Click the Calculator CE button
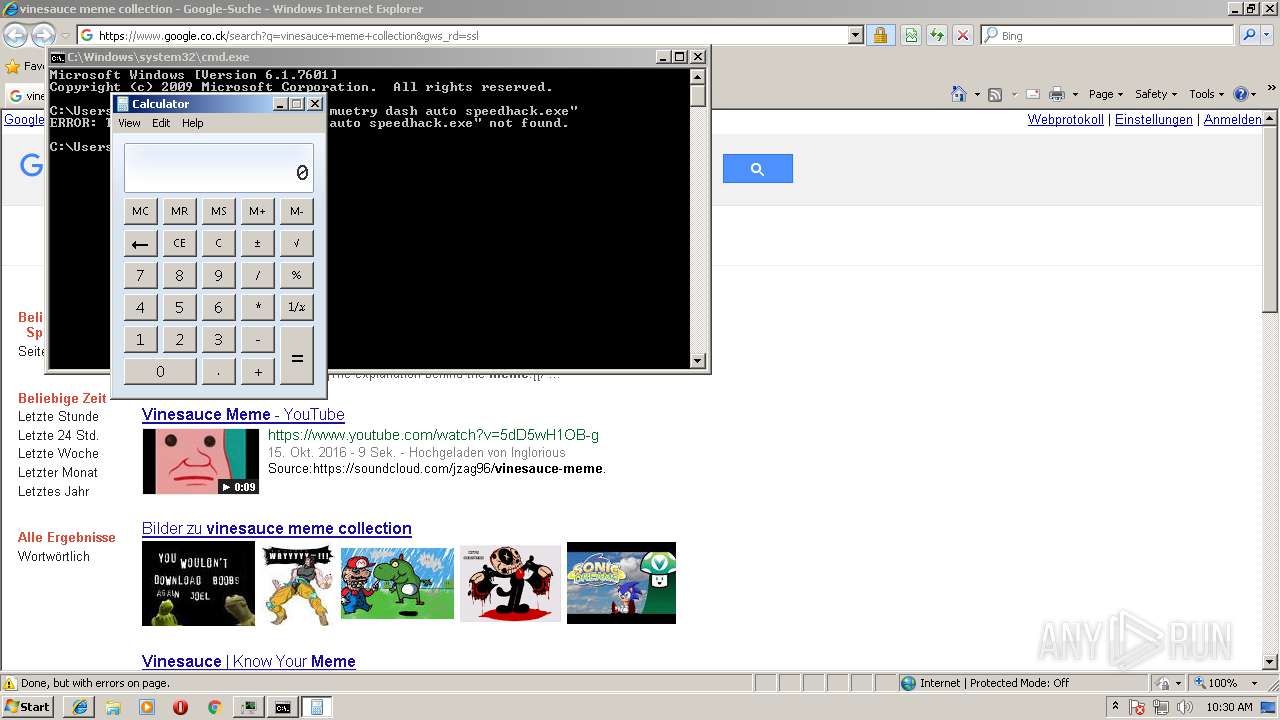1280x720 pixels. coord(179,243)
